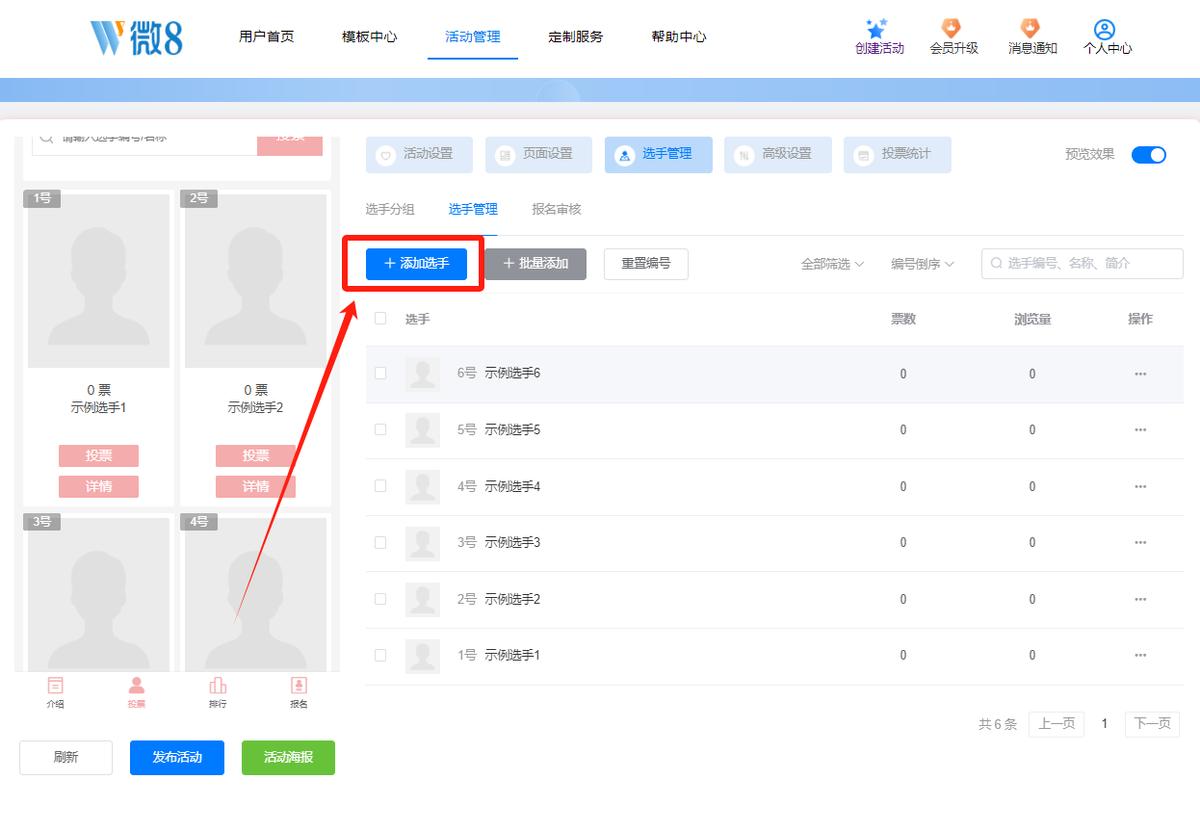
Task: Switch to 选手分组 sub-tab
Action: [390, 209]
